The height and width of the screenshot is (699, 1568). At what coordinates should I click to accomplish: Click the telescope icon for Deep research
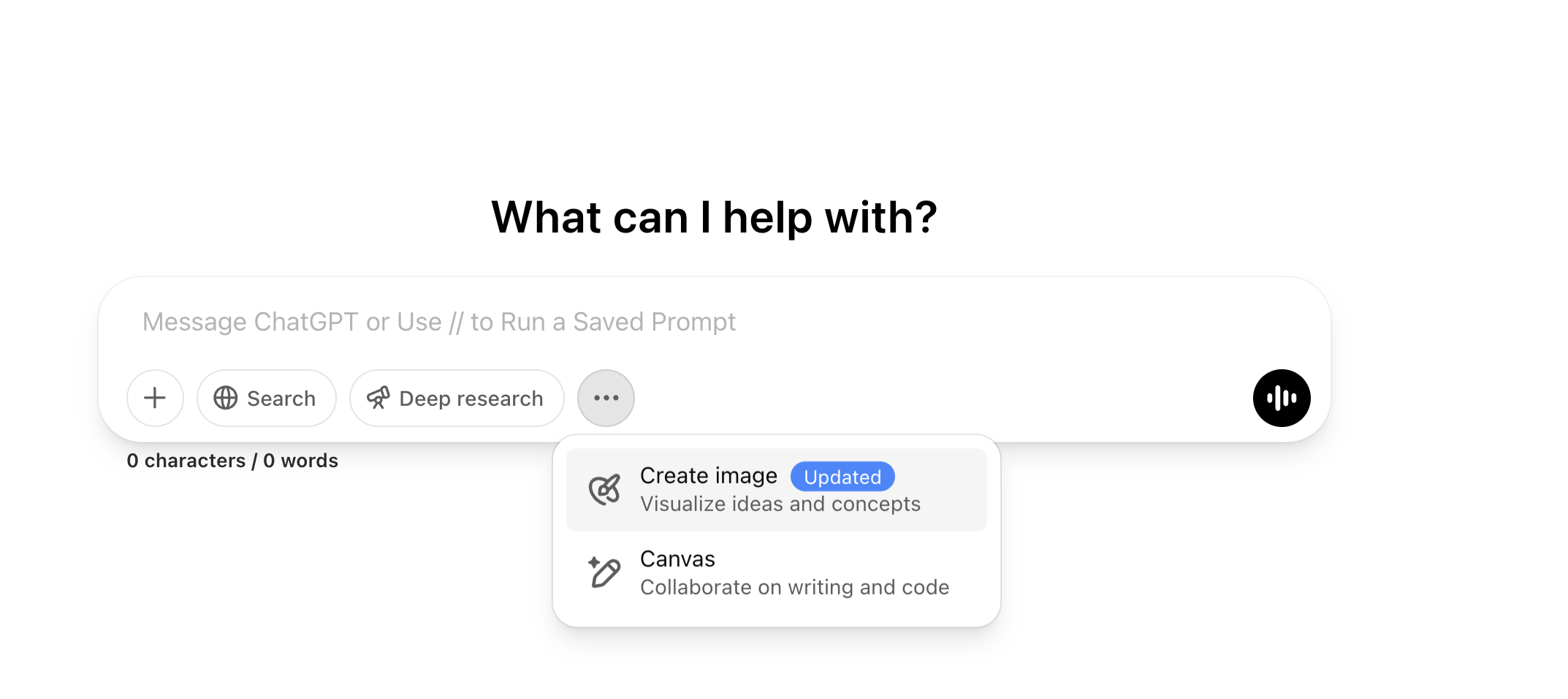coord(378,398)
